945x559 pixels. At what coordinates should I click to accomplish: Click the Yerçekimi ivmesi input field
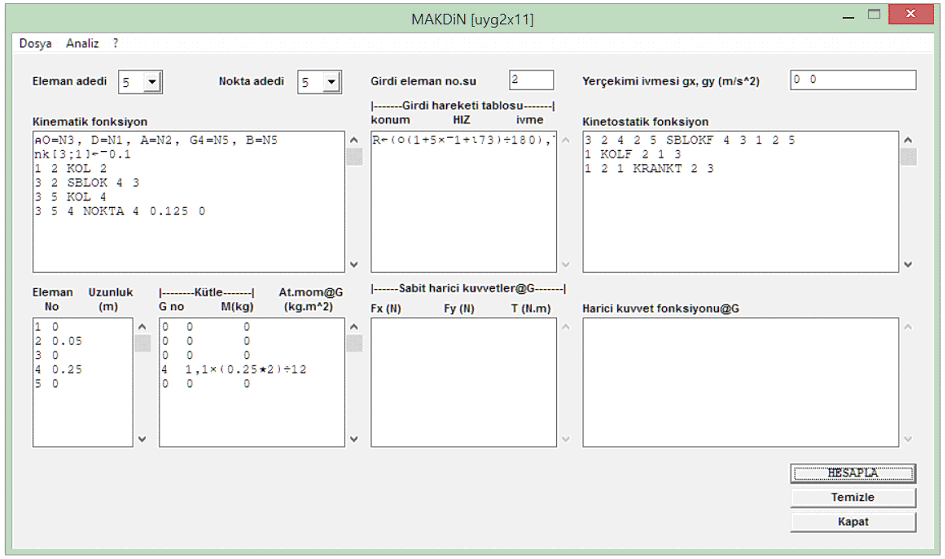click(x=852, y=80)
